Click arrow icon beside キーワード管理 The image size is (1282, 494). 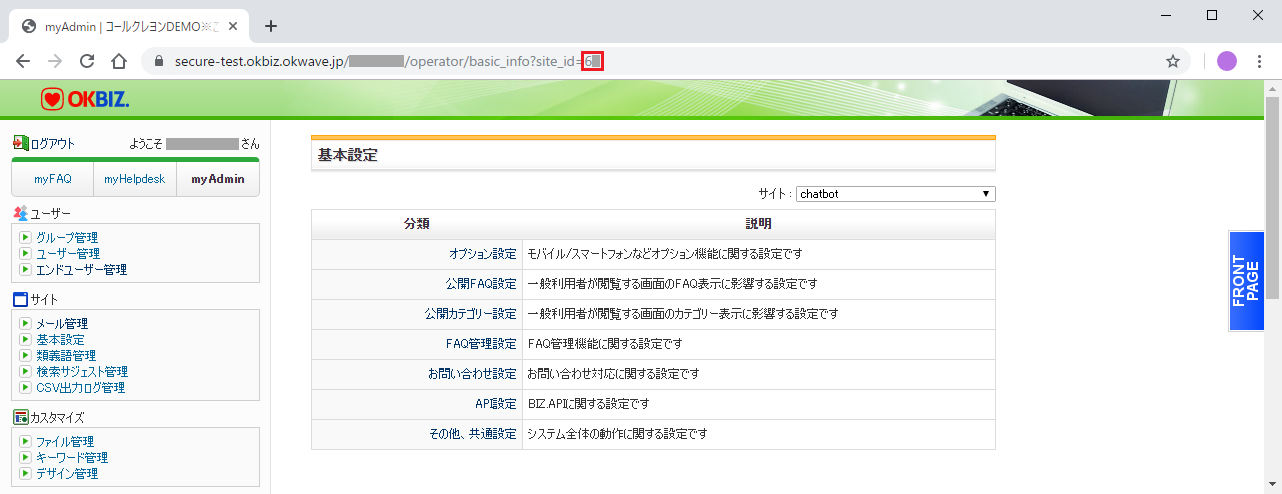(x=26, y=458)
